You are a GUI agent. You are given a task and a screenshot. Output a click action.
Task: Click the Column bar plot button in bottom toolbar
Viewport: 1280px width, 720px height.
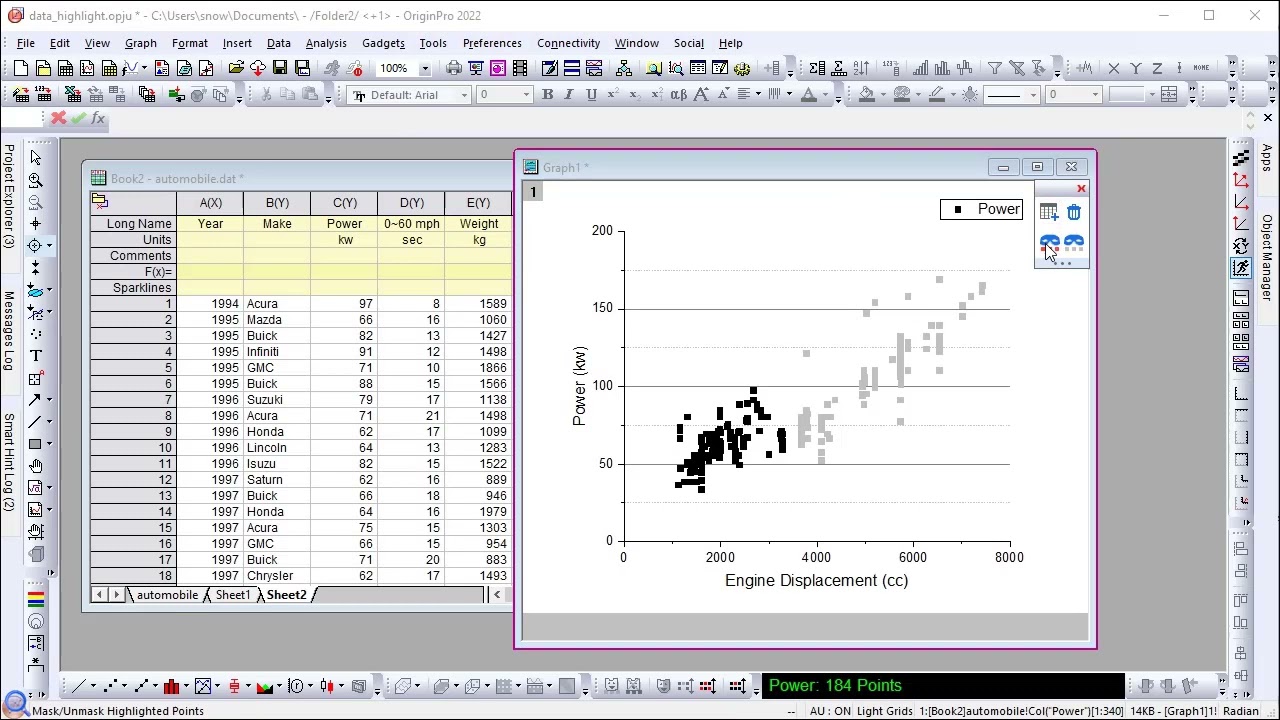tap(171, 686)
